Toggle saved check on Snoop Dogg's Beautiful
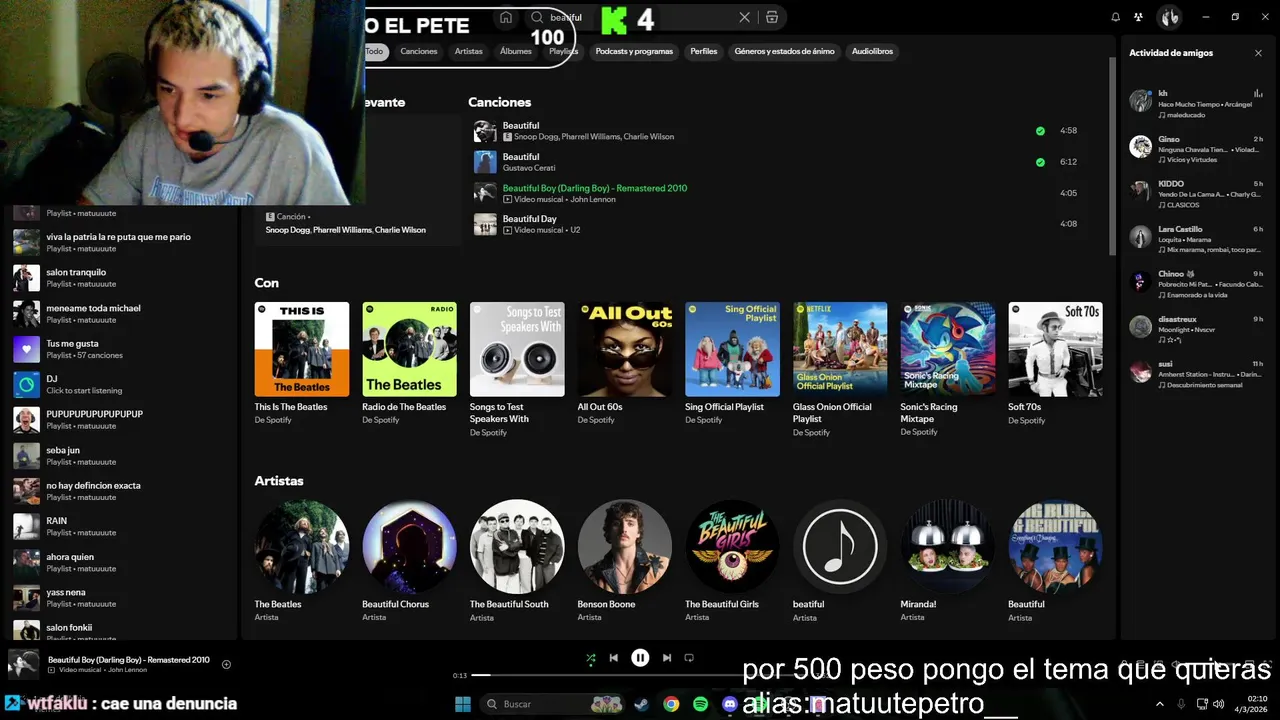The width and height of the screenshot is (1280, 720). coord(1040,131)
